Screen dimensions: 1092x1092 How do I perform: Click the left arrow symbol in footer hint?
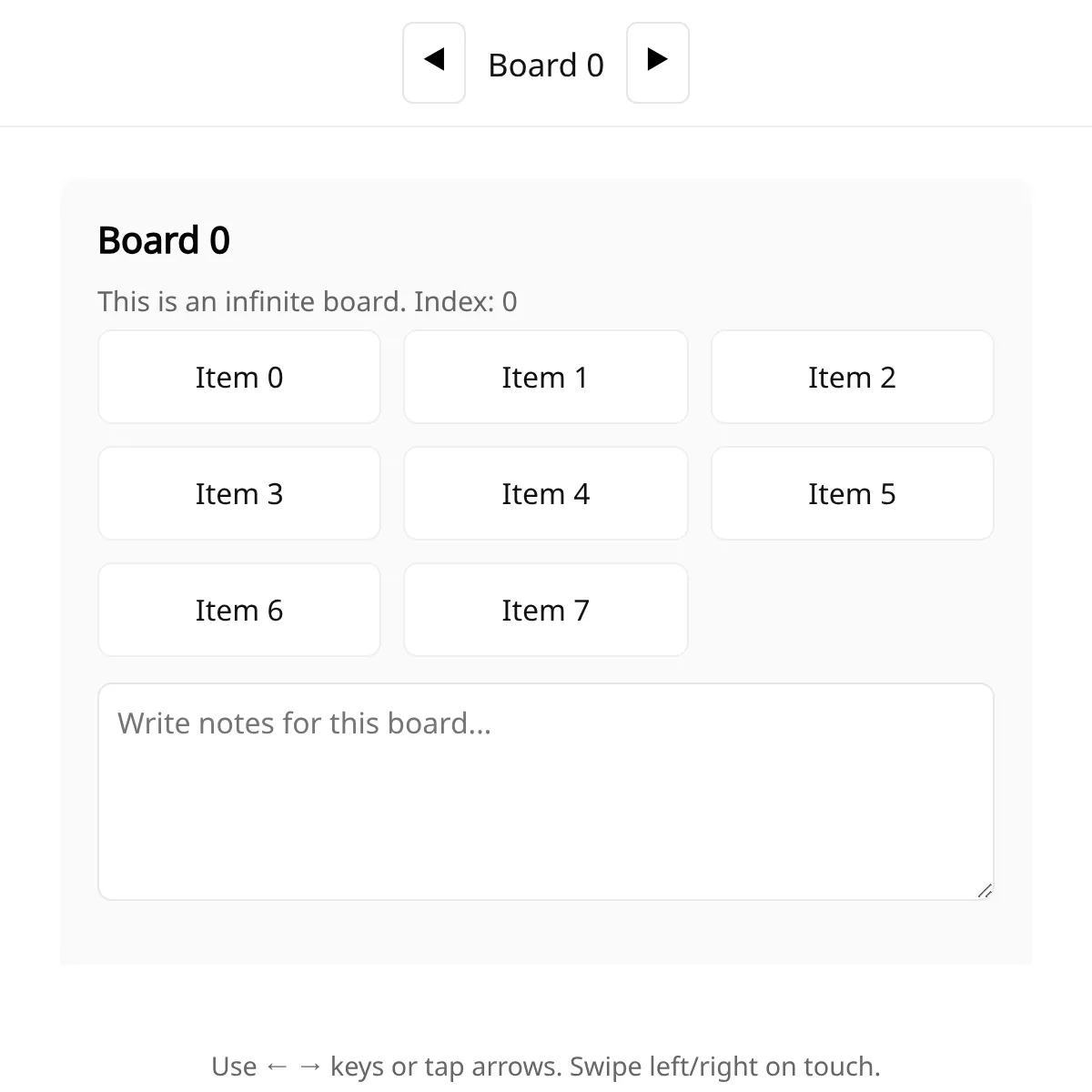(x=277, y=1067)
